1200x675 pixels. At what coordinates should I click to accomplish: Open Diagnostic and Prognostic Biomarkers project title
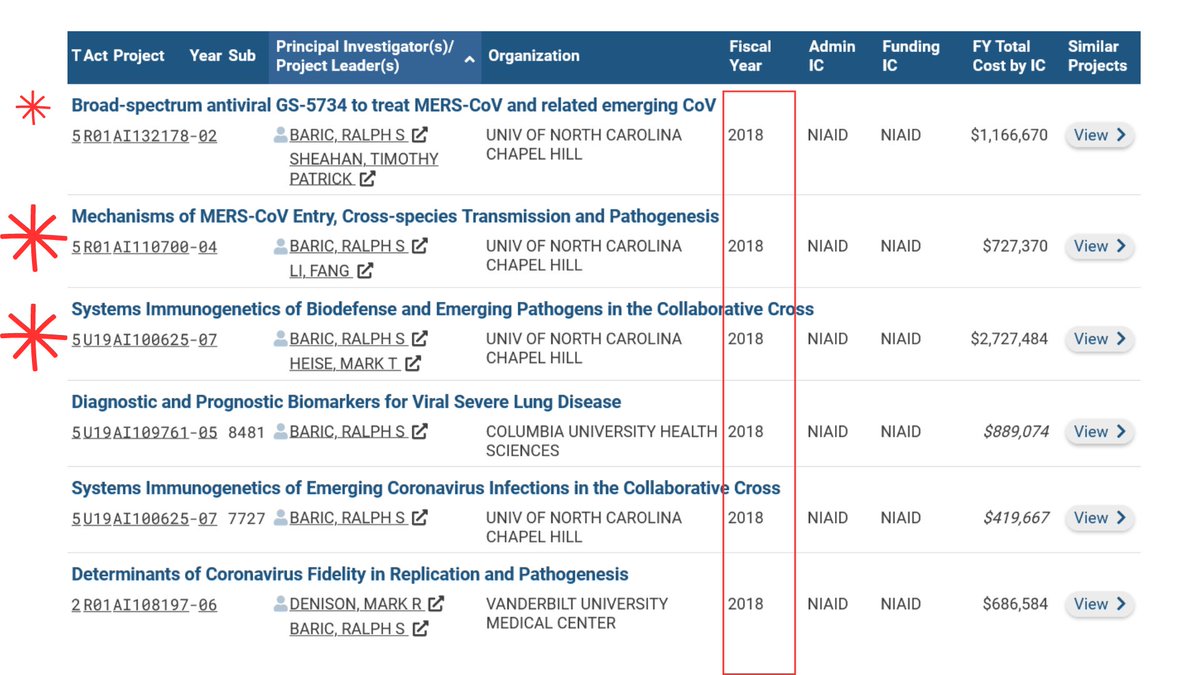(346, 402)
